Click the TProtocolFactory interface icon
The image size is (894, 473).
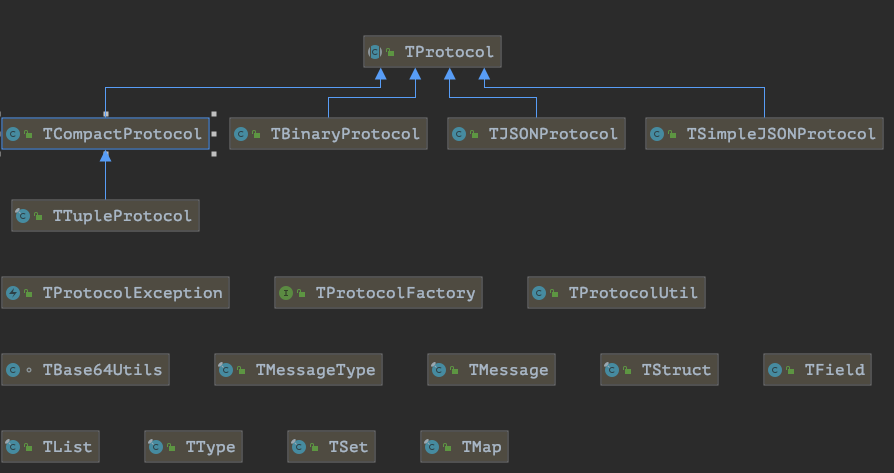[x=286, y=293]
